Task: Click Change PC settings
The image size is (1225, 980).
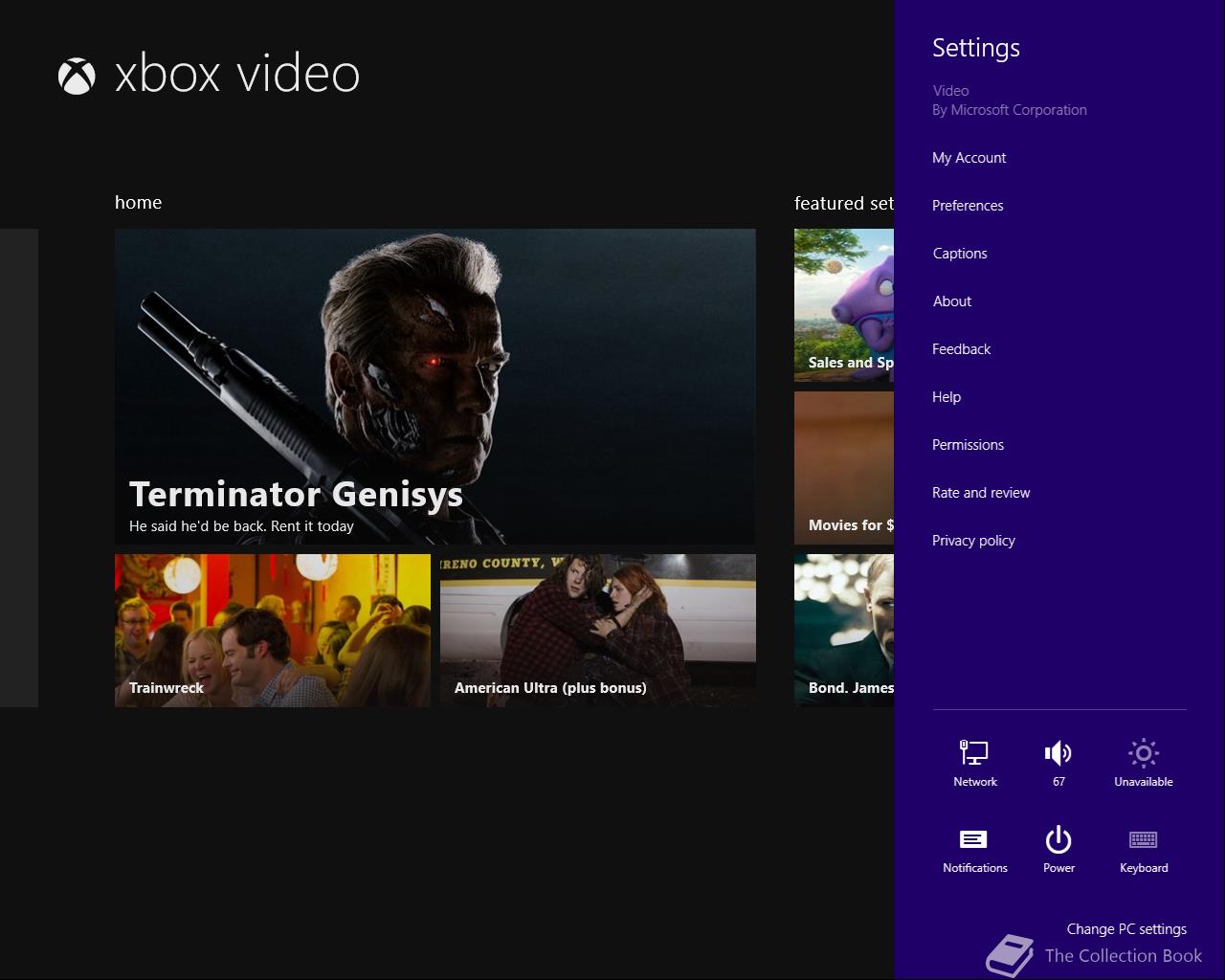Action: pyautogui.click(x=1126, y=928)
